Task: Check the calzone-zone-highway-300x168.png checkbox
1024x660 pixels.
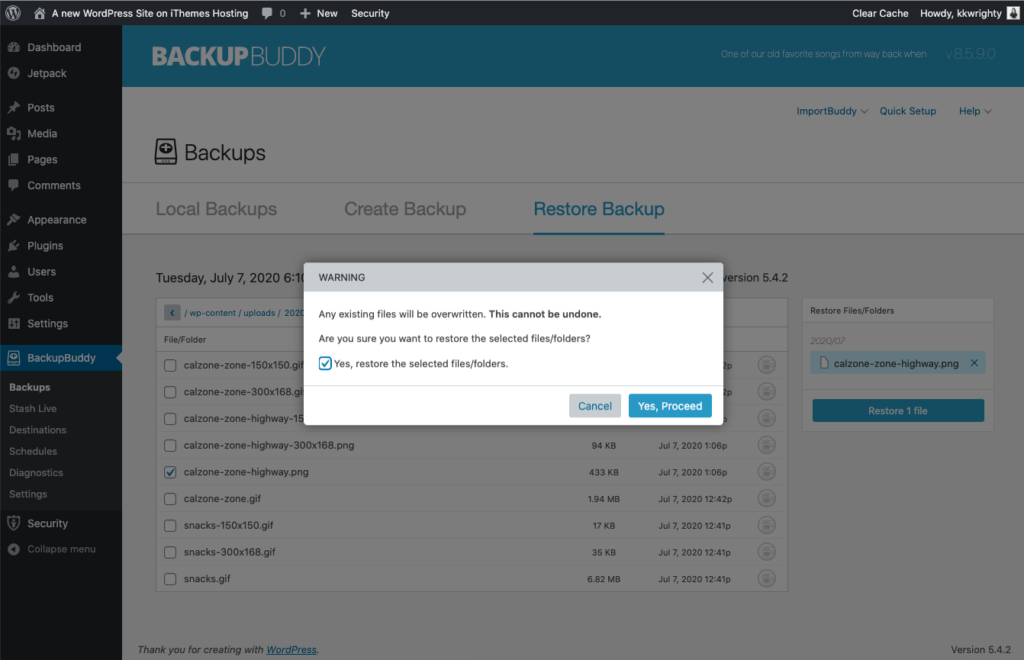Action: [x=170, y=445]
